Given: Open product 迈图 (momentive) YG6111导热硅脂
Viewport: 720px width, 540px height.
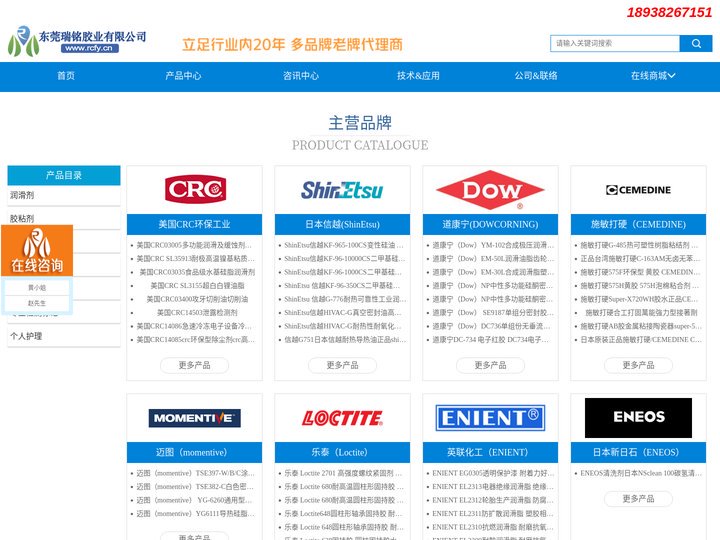Looking at the screenshot, I should (x=195, y=513).
